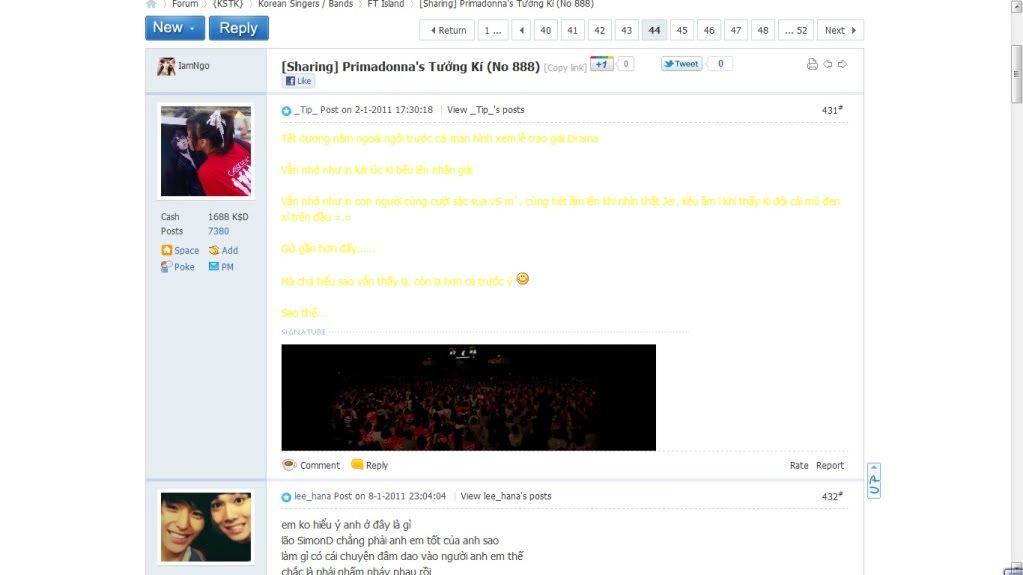This screenshot has width=1023, height=575.
Task: Click _Tip_'s large avatar image
Action: 206,151
